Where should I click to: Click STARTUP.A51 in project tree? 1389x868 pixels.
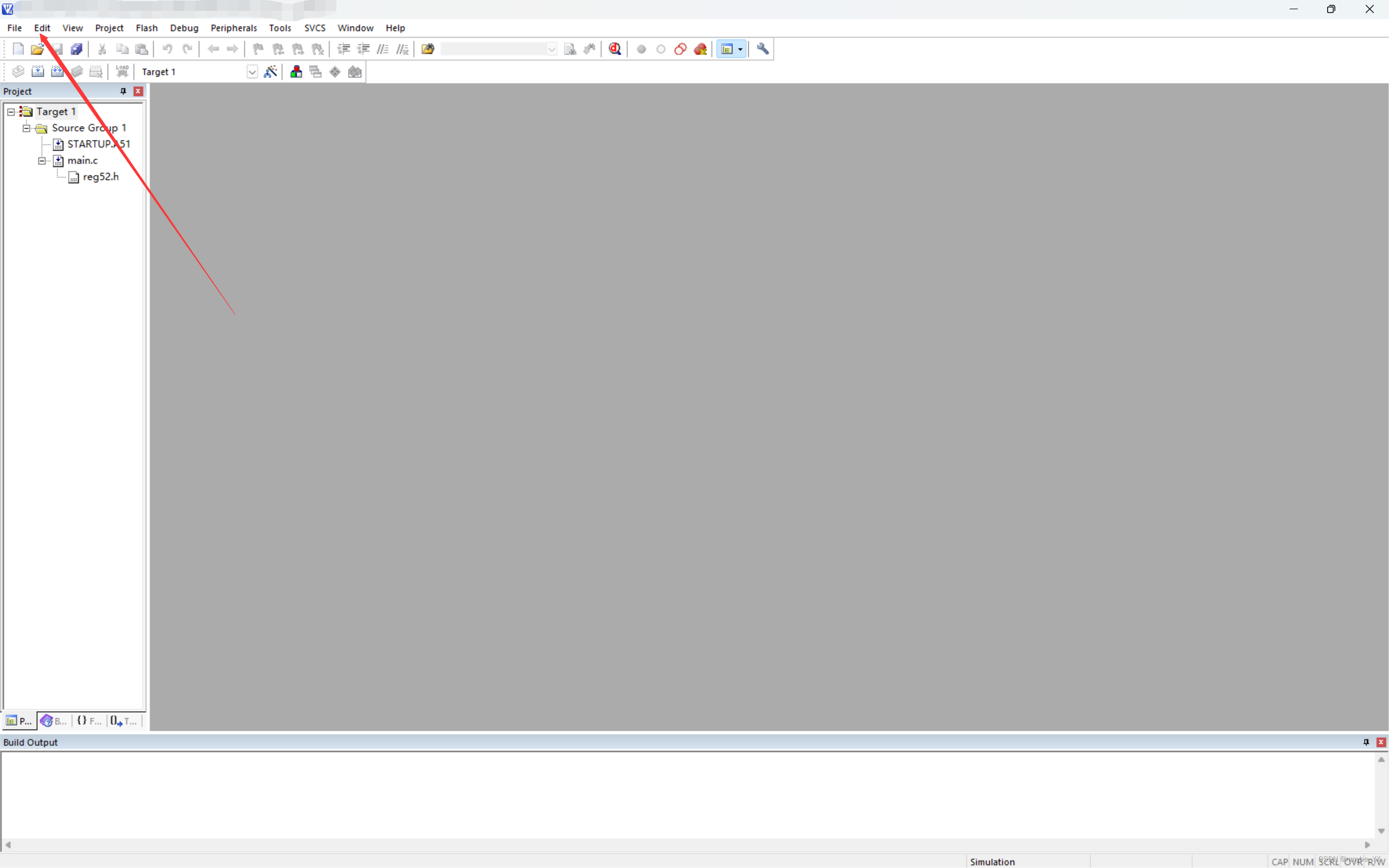[x=97, y=143]
